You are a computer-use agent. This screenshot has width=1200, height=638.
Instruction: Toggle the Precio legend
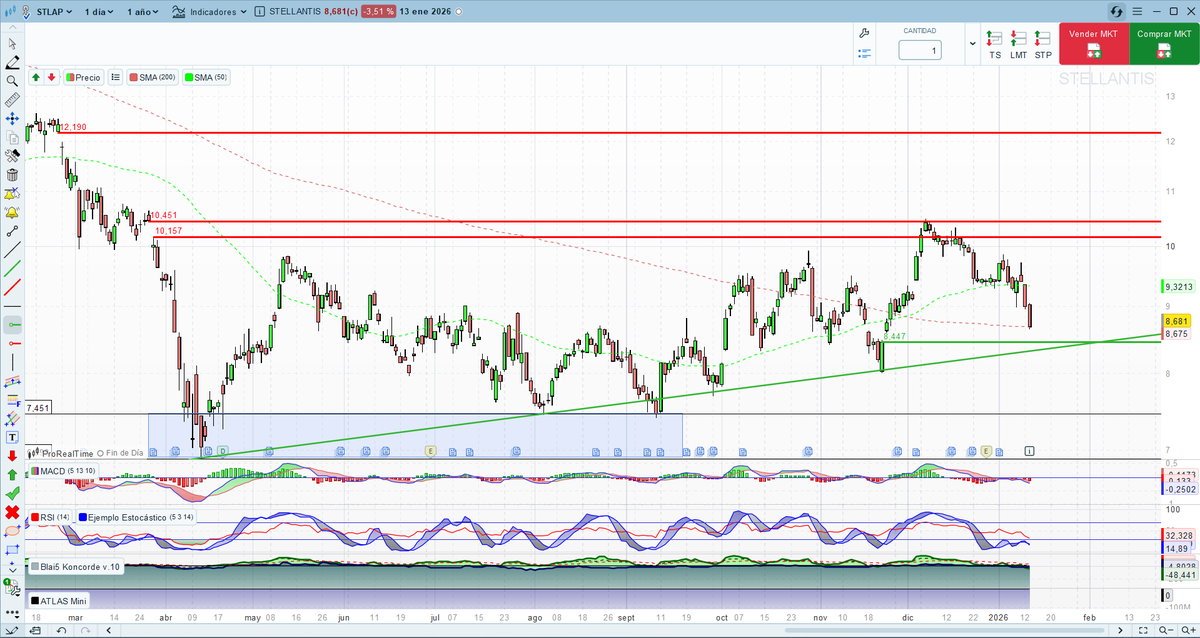point(84,77)
